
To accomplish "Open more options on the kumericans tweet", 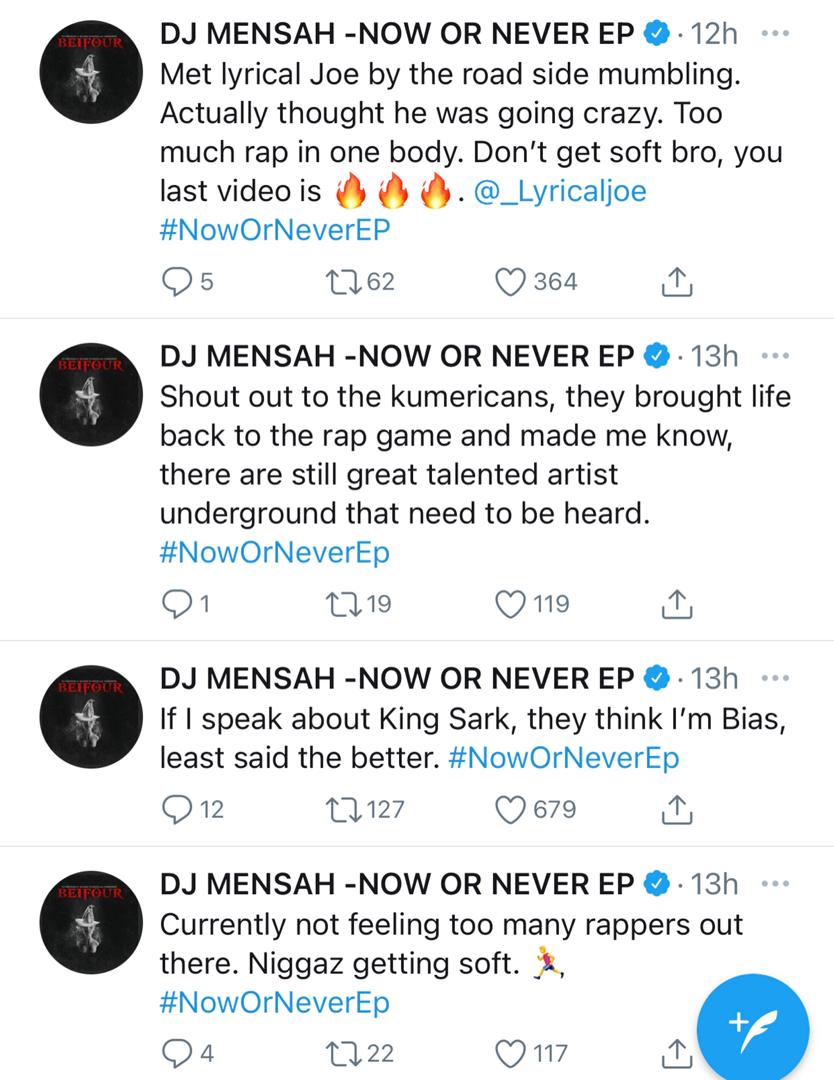I will (775, 355).
